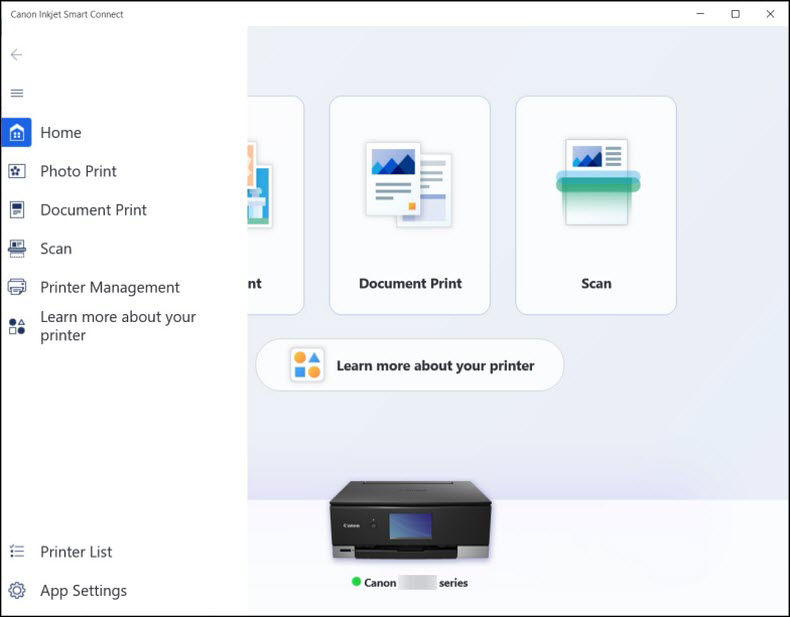Open App Settings label in sidebar
Image resolution: width=790 pixels, height=617 pixels.
[x=83, y=590]
